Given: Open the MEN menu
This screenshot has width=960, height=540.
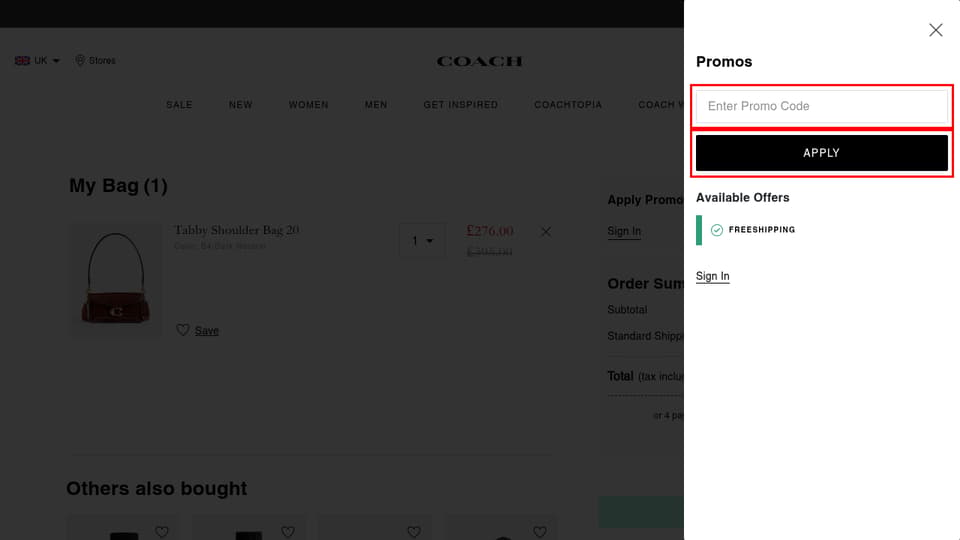Looking at the screenshot, I should pos(376,105).
